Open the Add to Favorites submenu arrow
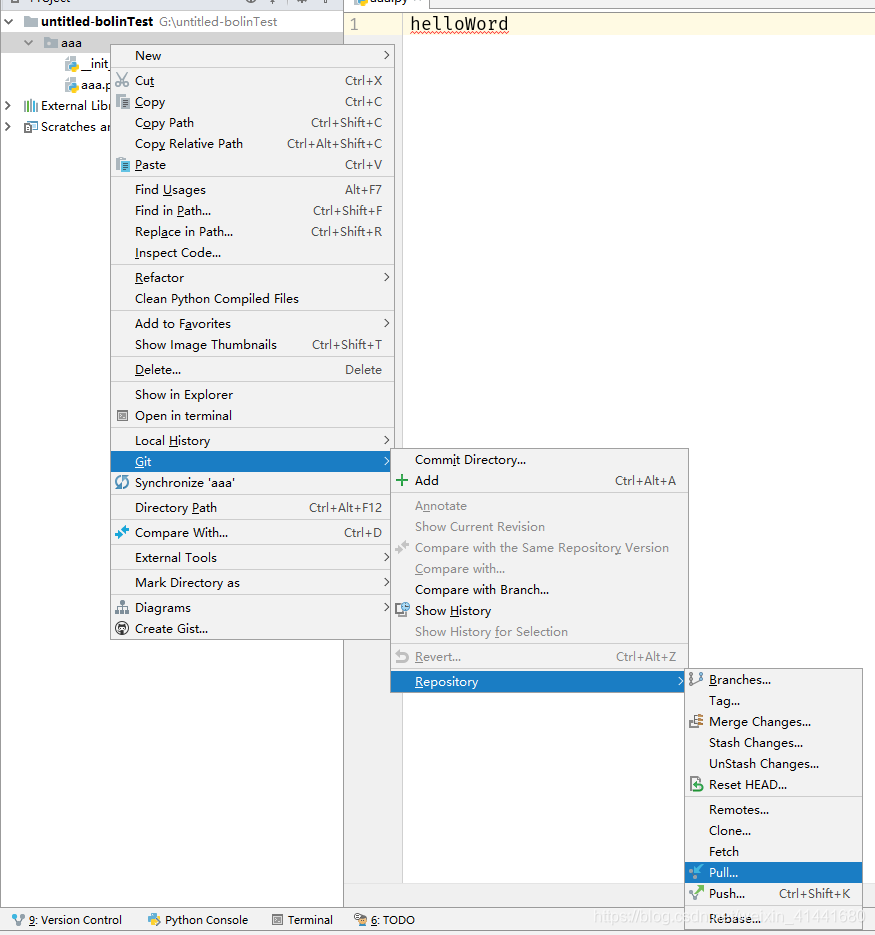Screen dimensions: 875x935 coord(387,323)
